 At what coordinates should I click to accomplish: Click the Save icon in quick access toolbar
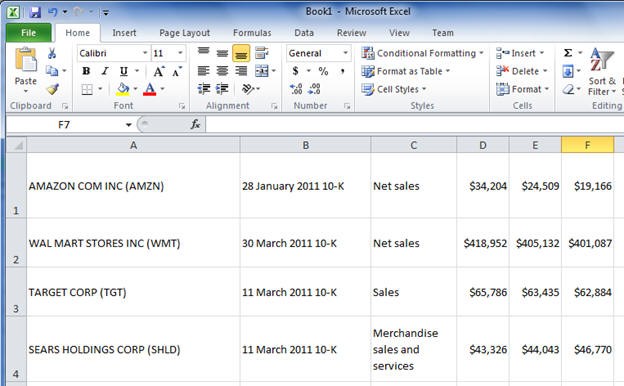click(35, 12)
